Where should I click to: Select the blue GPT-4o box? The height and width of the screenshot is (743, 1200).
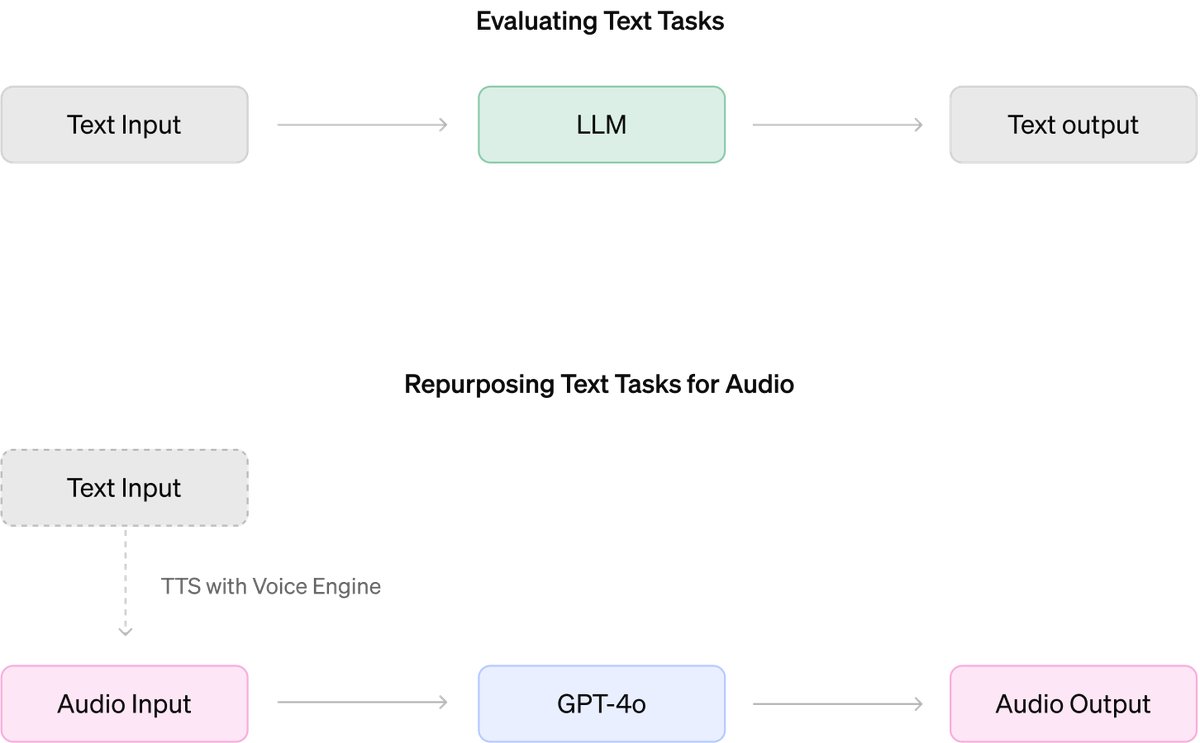tap(601, 704)
